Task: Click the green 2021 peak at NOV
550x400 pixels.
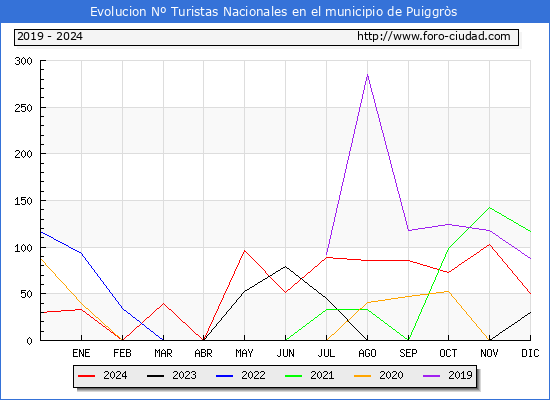Action: pos(489,208)
